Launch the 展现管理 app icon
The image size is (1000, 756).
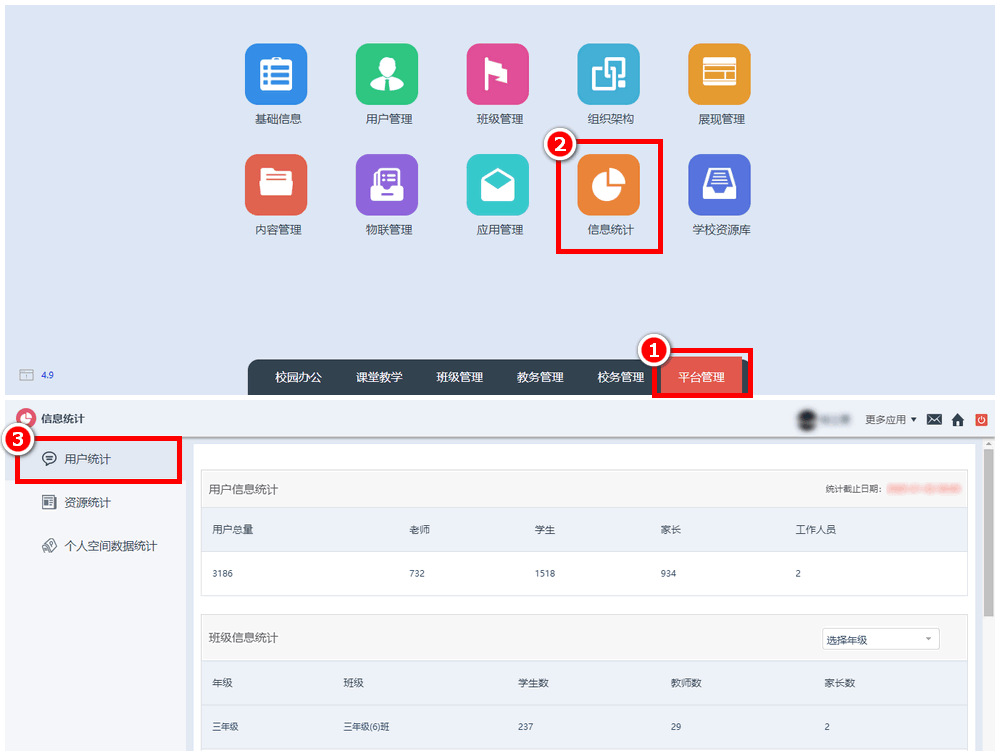[x=719, y=75]
